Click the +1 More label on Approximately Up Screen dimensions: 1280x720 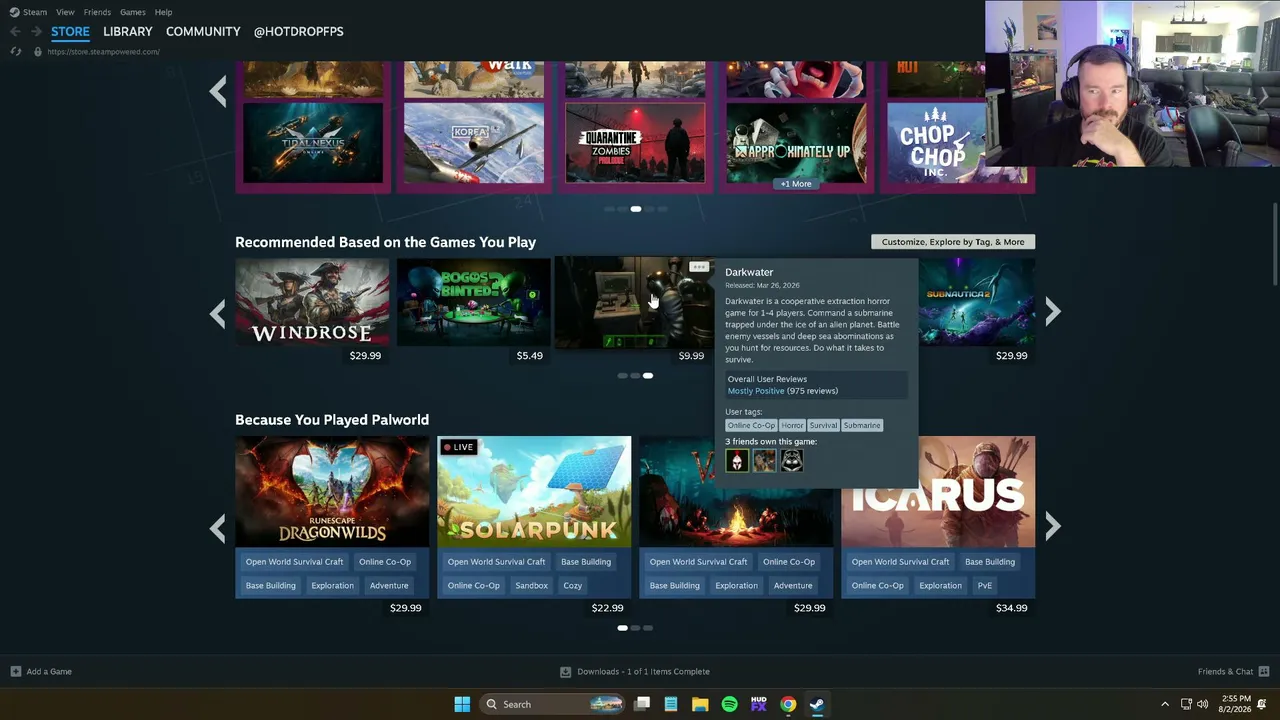point(796,184)
